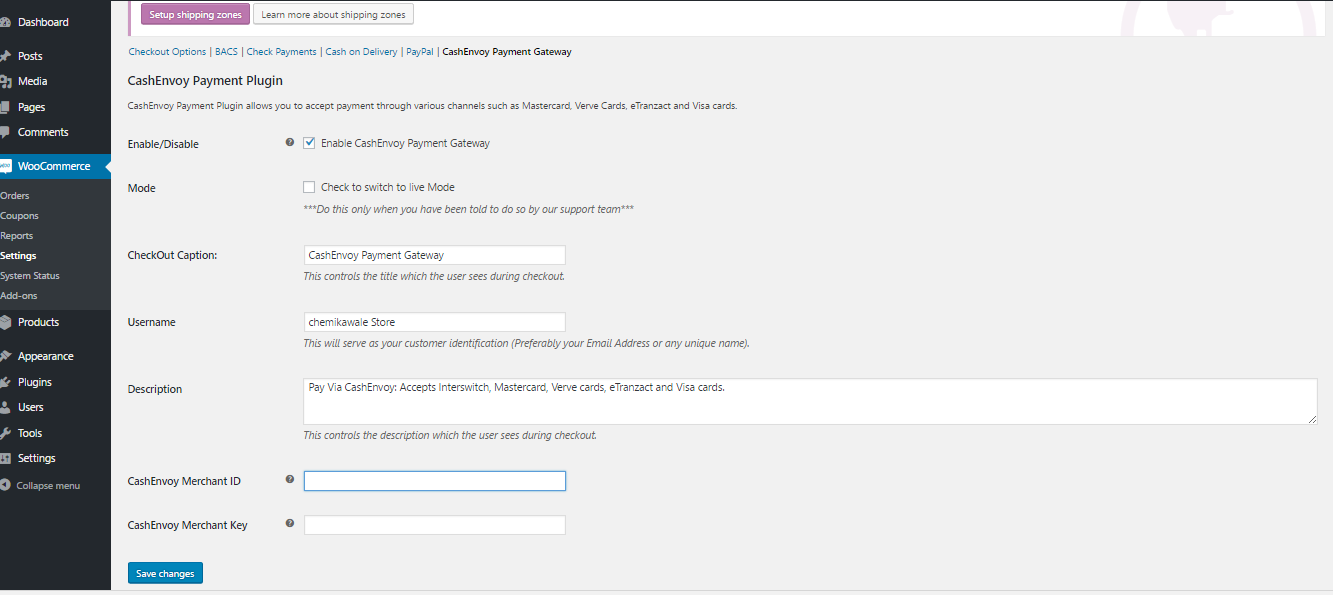This screenshot has width=1333, height=595.
Task: Open the PayPal settings link
Action: pyautogui.click(x=420, y=52)
